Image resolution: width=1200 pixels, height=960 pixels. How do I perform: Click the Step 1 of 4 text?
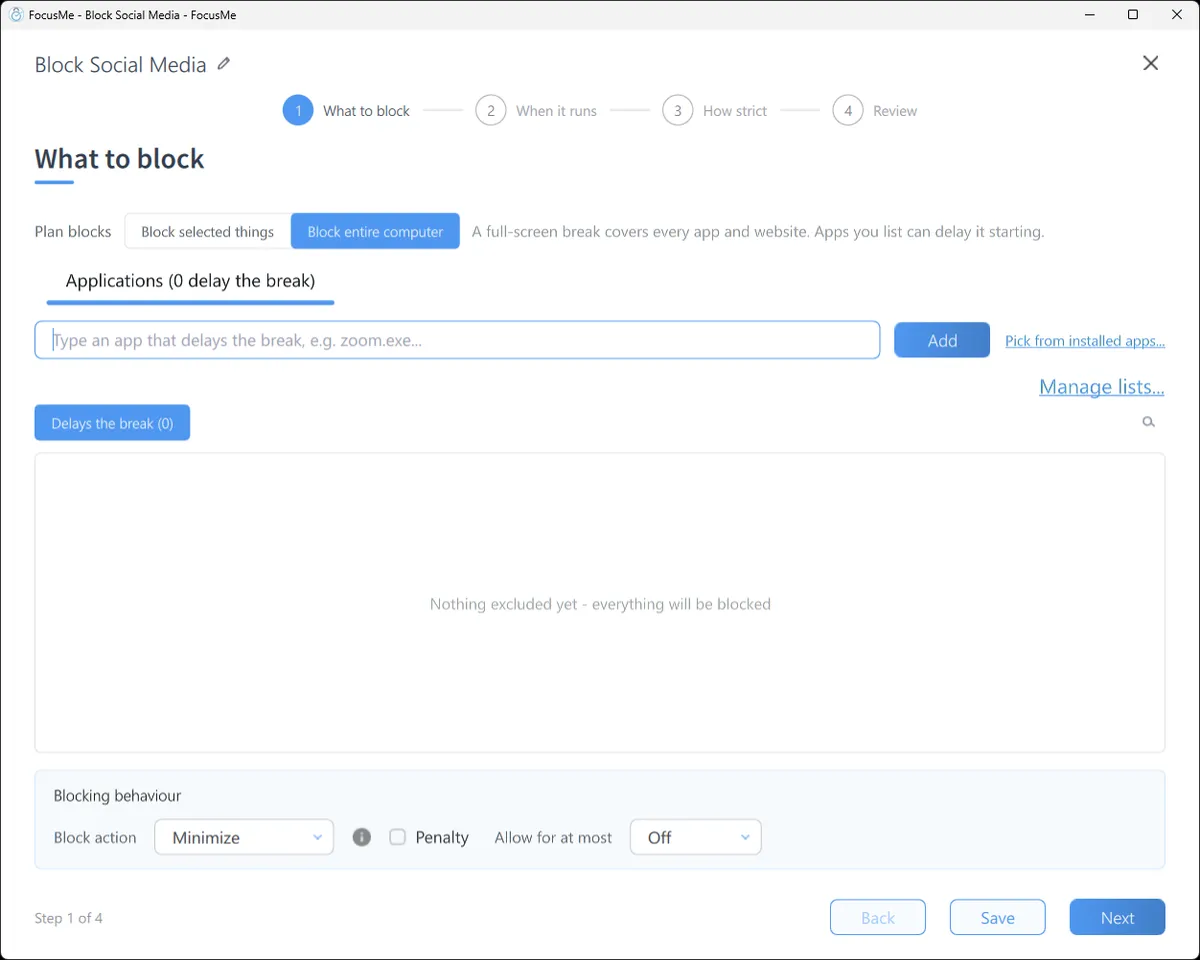pos(69,918)
